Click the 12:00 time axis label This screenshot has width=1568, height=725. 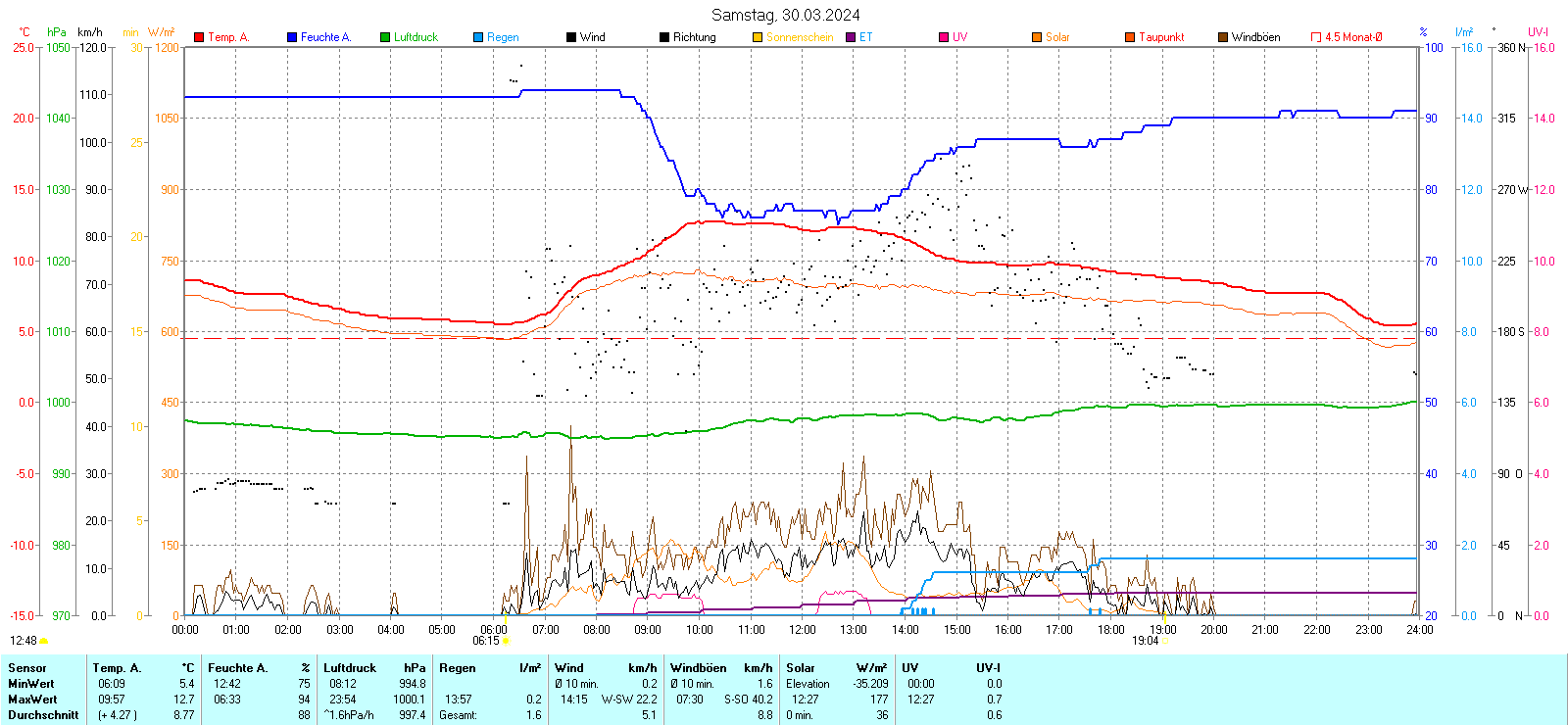click(803, 630)
